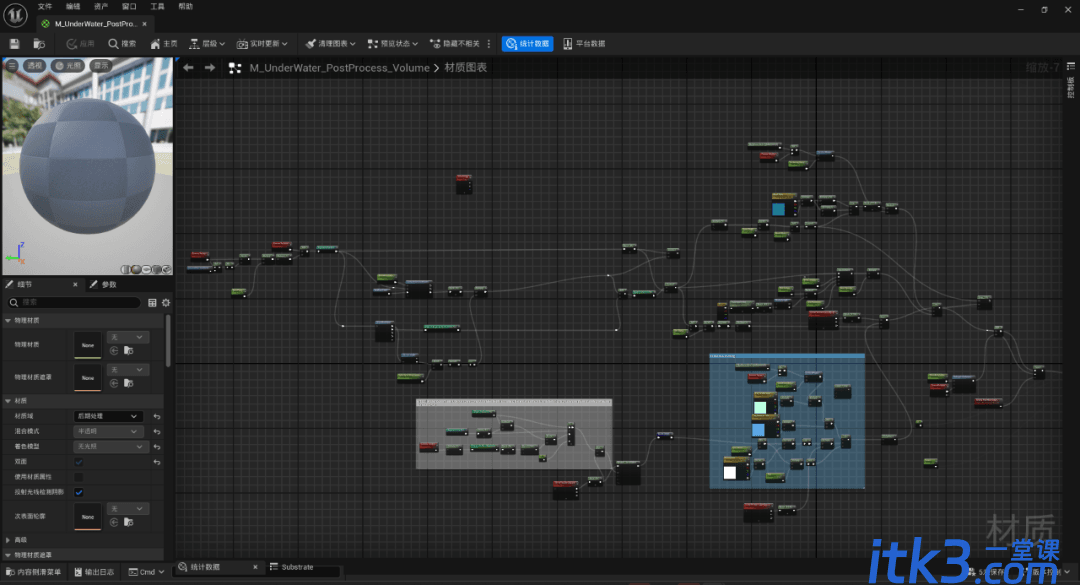Screen dimensions: 1080x585
Task: Click the 应用 (Apply) toolbar button
Action: pyautogui.click(x=81, y=43)
